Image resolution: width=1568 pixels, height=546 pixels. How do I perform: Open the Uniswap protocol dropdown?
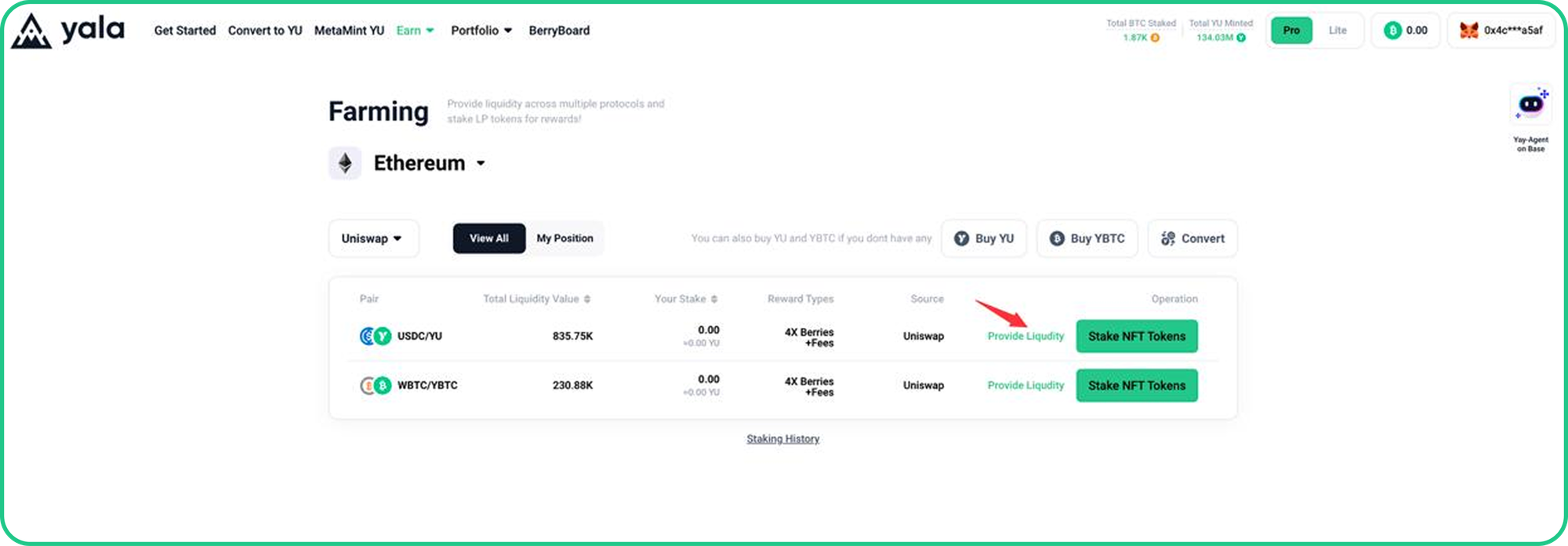point(373,238)
